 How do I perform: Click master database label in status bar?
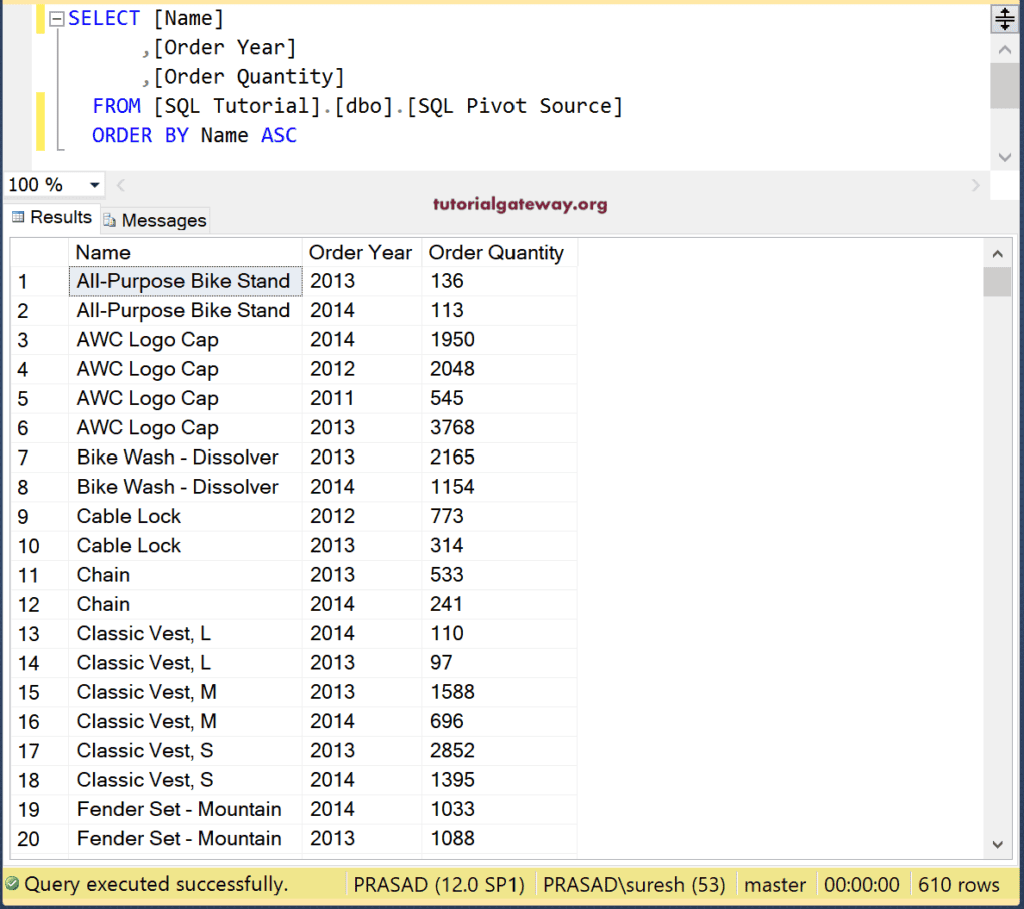775,884
